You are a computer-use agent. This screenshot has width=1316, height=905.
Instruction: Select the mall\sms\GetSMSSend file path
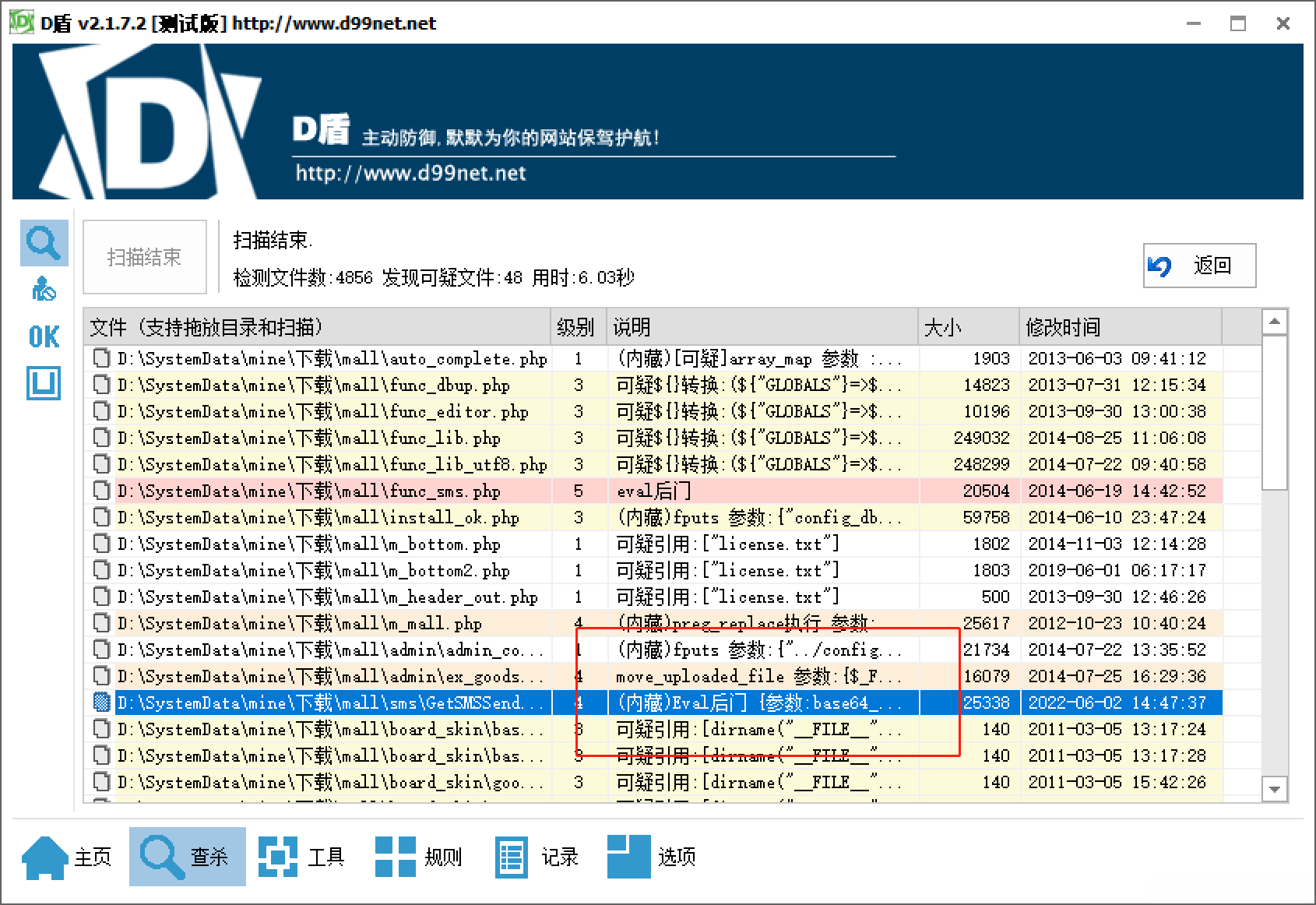click(x=331, y=703)
